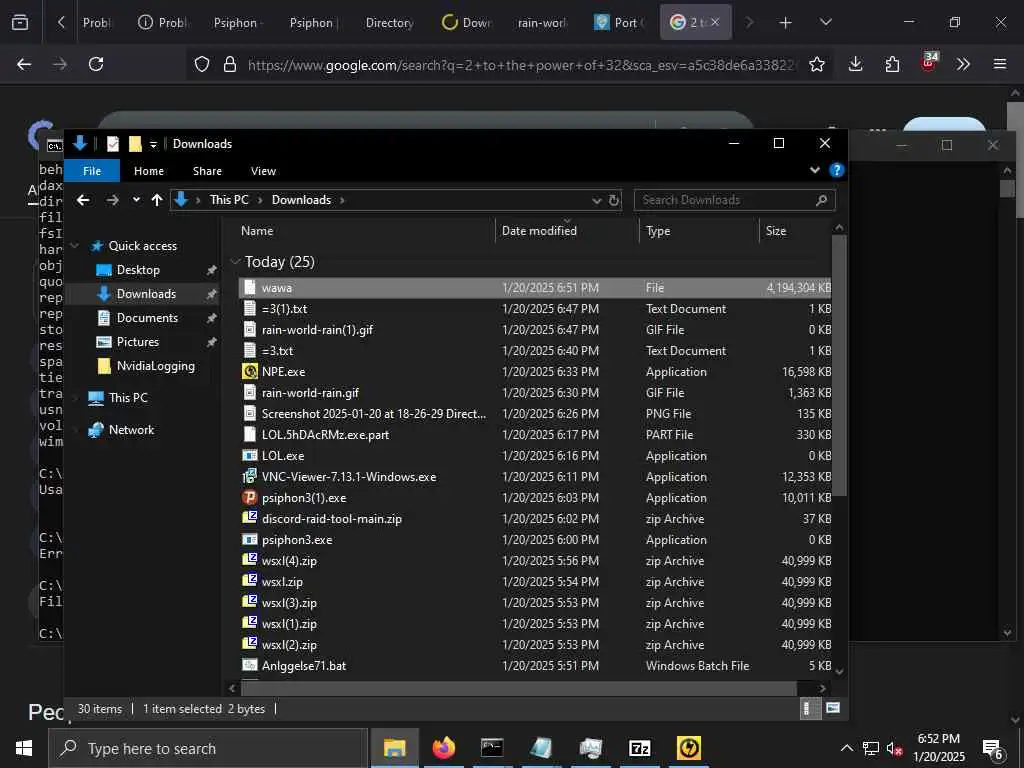Switch to the Port C browser tab

click(x=619, y=23)
